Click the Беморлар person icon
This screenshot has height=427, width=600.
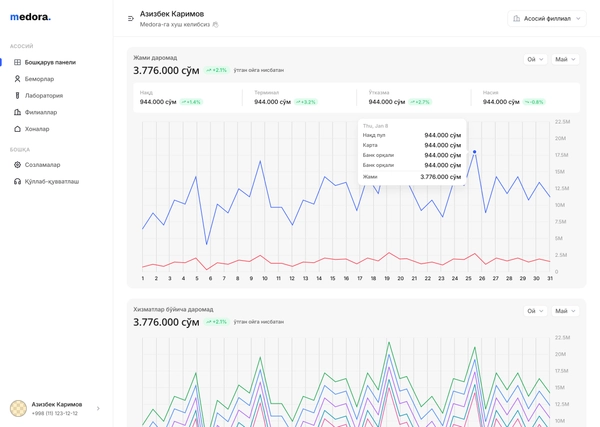[x=17, y=79]
